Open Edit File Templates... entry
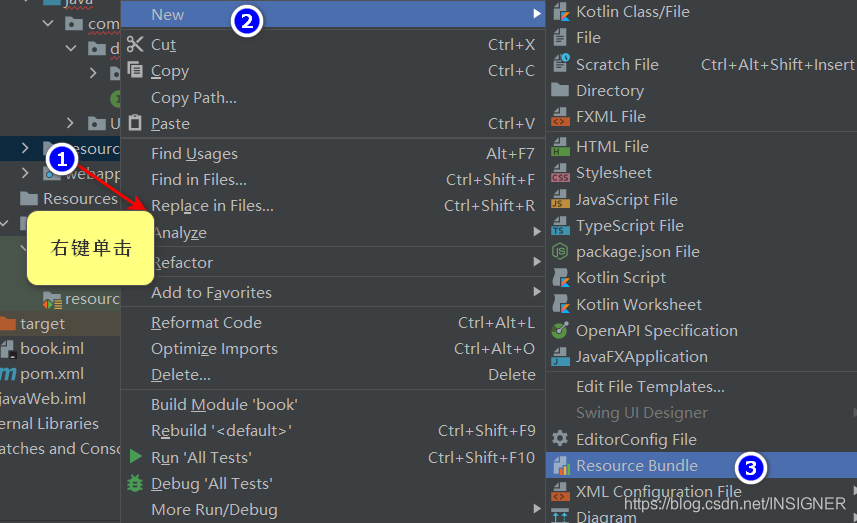 [702, 387]
